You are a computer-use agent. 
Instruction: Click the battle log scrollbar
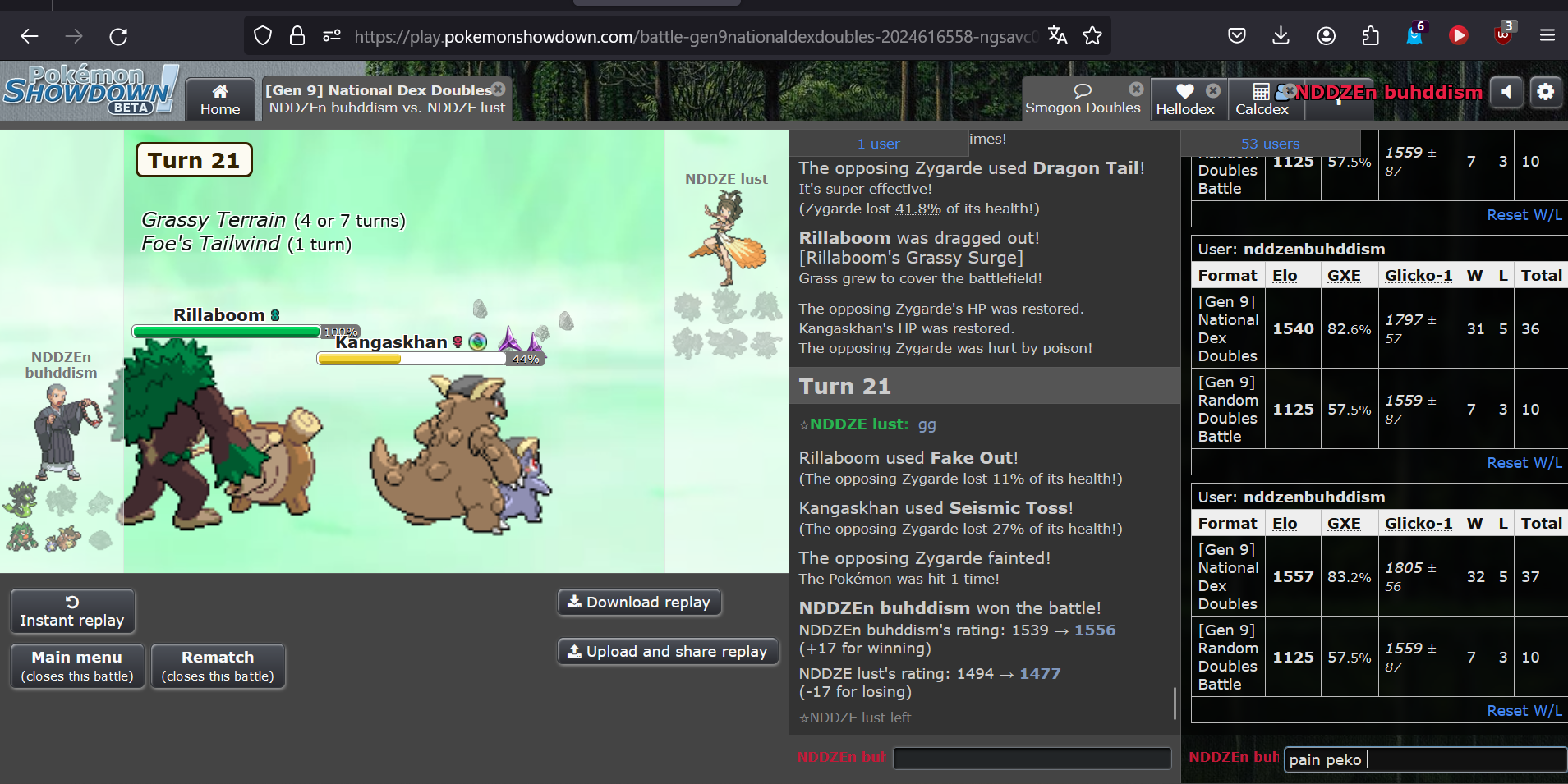tap(1175, 703)
